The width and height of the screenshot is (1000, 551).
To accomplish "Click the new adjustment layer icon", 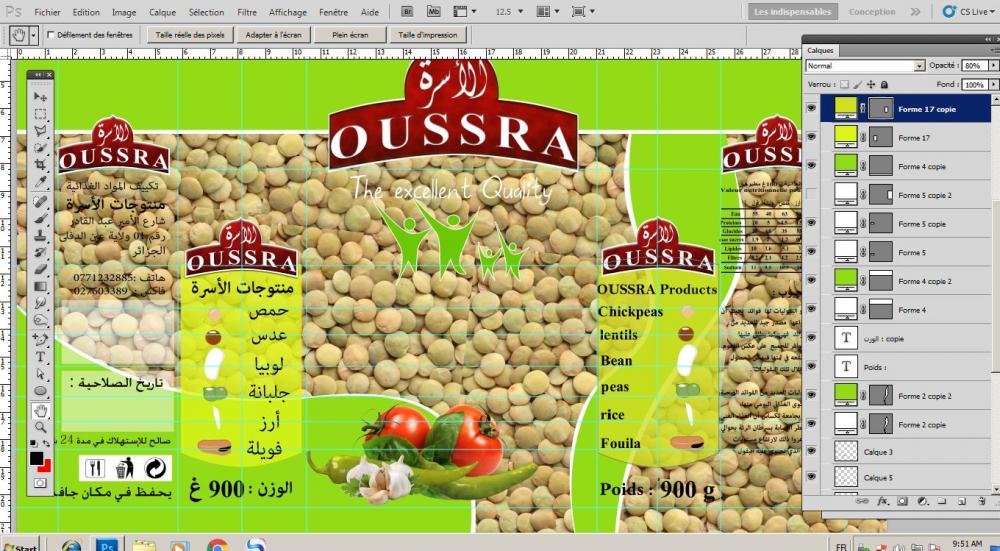I will (922, 502).
